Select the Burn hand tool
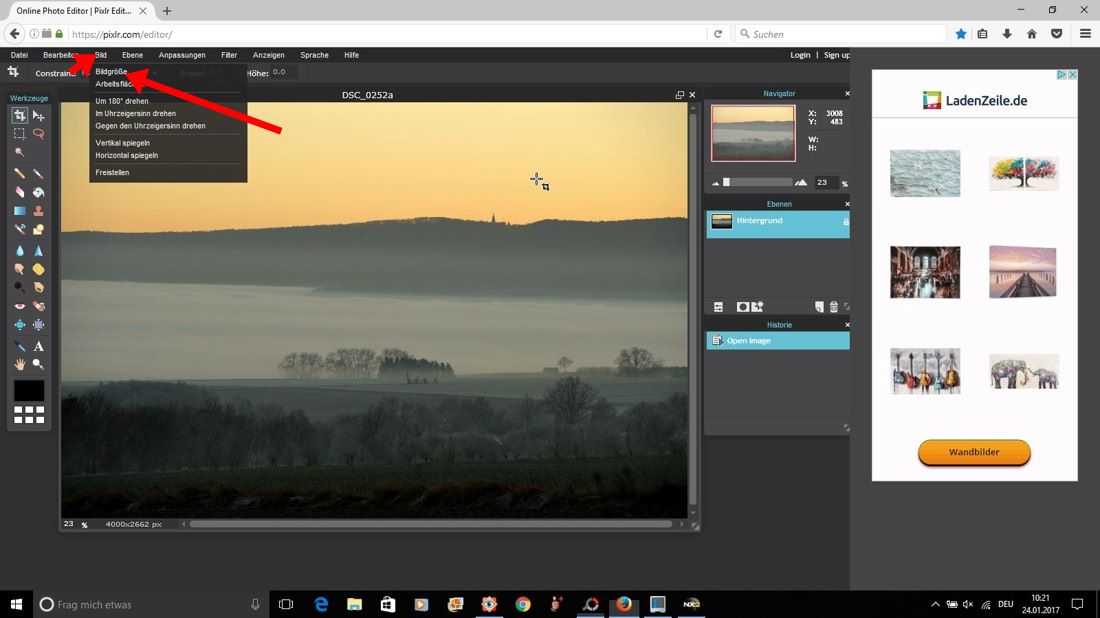This screenshot has width=1100, height=618. pos(39,288)
